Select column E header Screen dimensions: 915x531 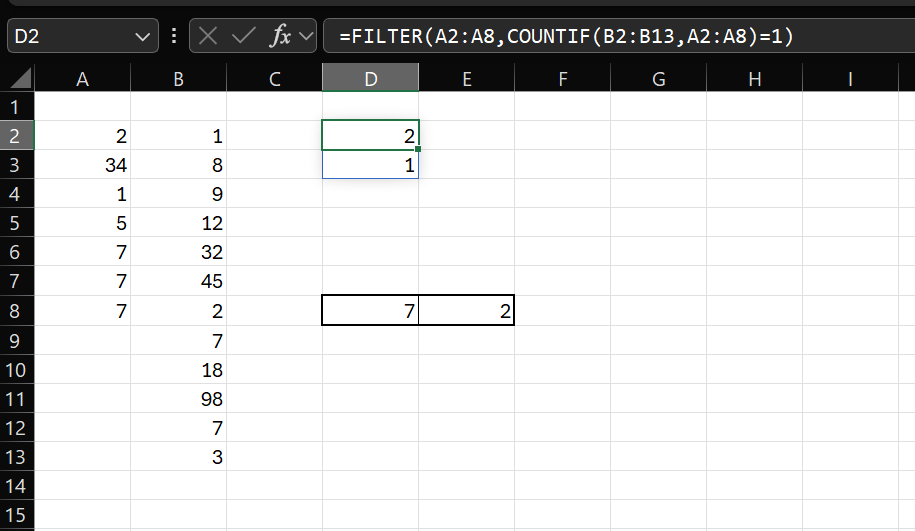pos(467,79)
